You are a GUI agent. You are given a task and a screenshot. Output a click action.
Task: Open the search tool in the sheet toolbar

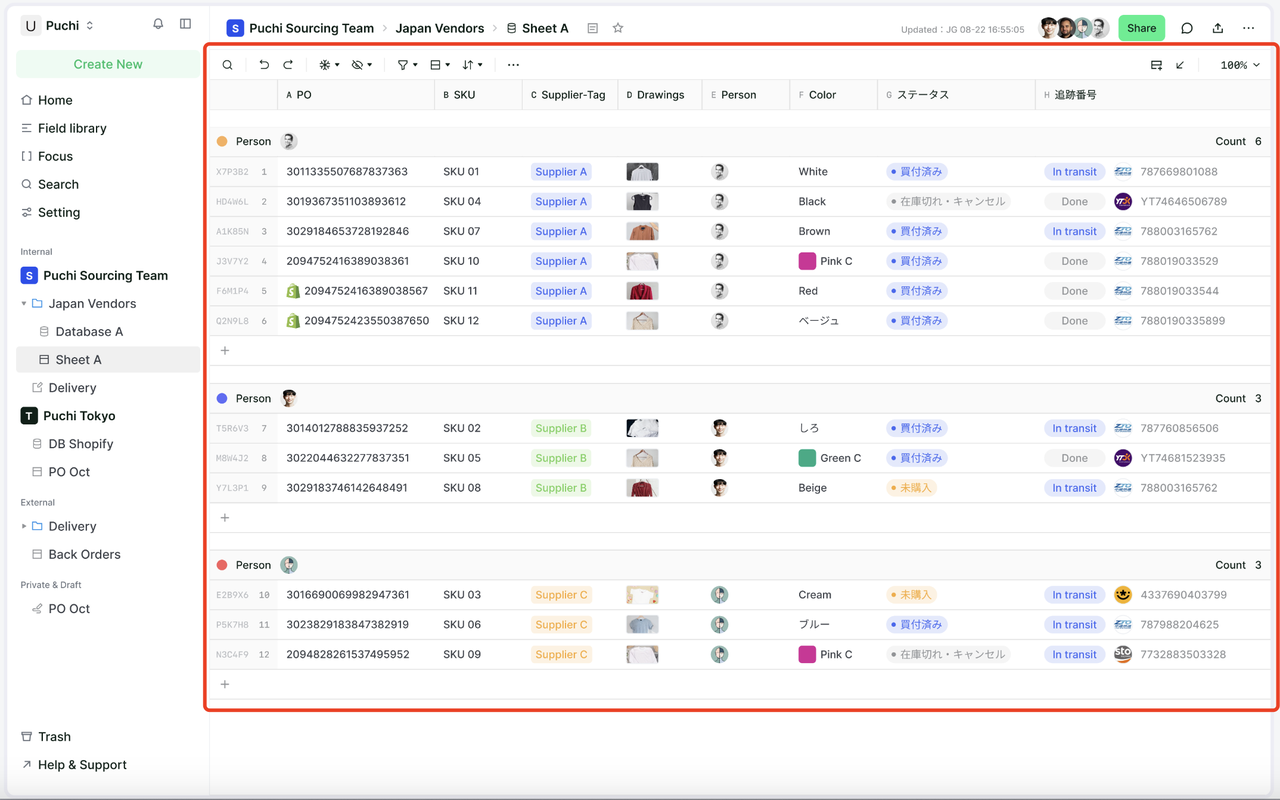click(228, 65)
